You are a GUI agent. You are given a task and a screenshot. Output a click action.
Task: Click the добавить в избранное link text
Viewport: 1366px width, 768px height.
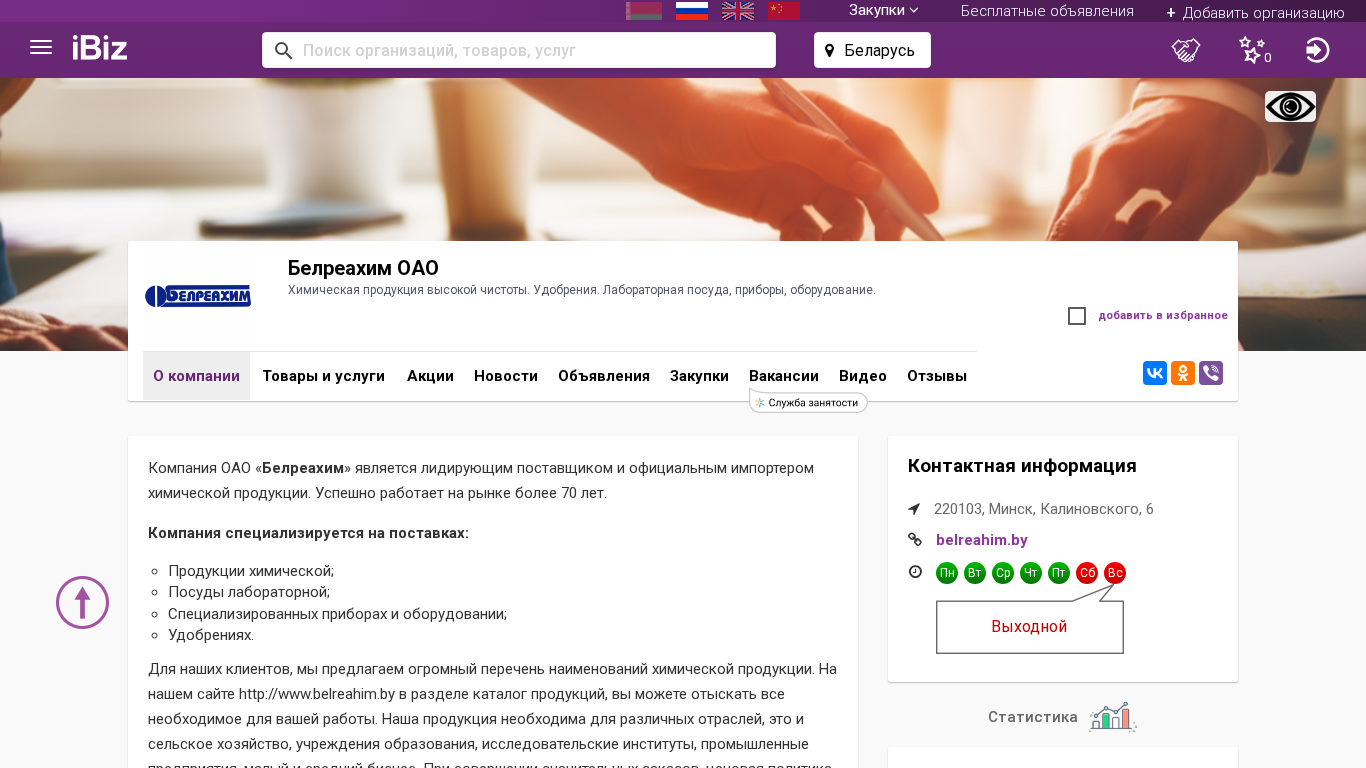[1163, 315]
